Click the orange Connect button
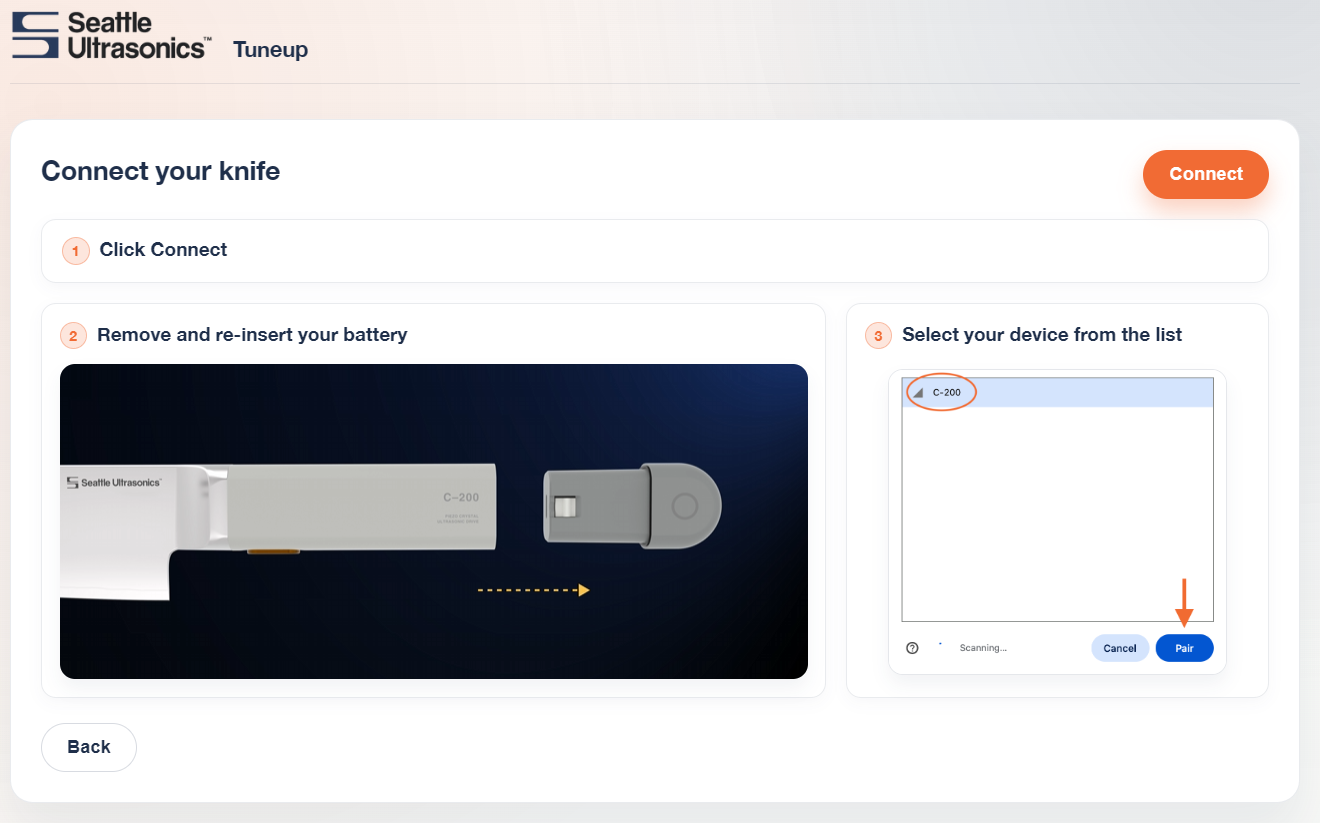The width and height of the screenshot is (1320, 823). (1205, 174)
